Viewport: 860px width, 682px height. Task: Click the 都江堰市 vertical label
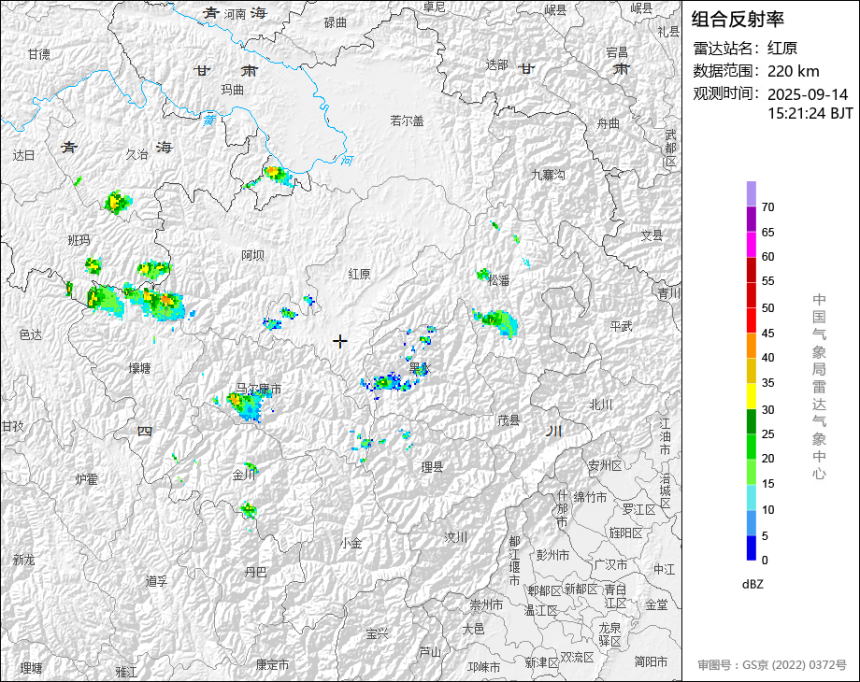coord(514,561)
